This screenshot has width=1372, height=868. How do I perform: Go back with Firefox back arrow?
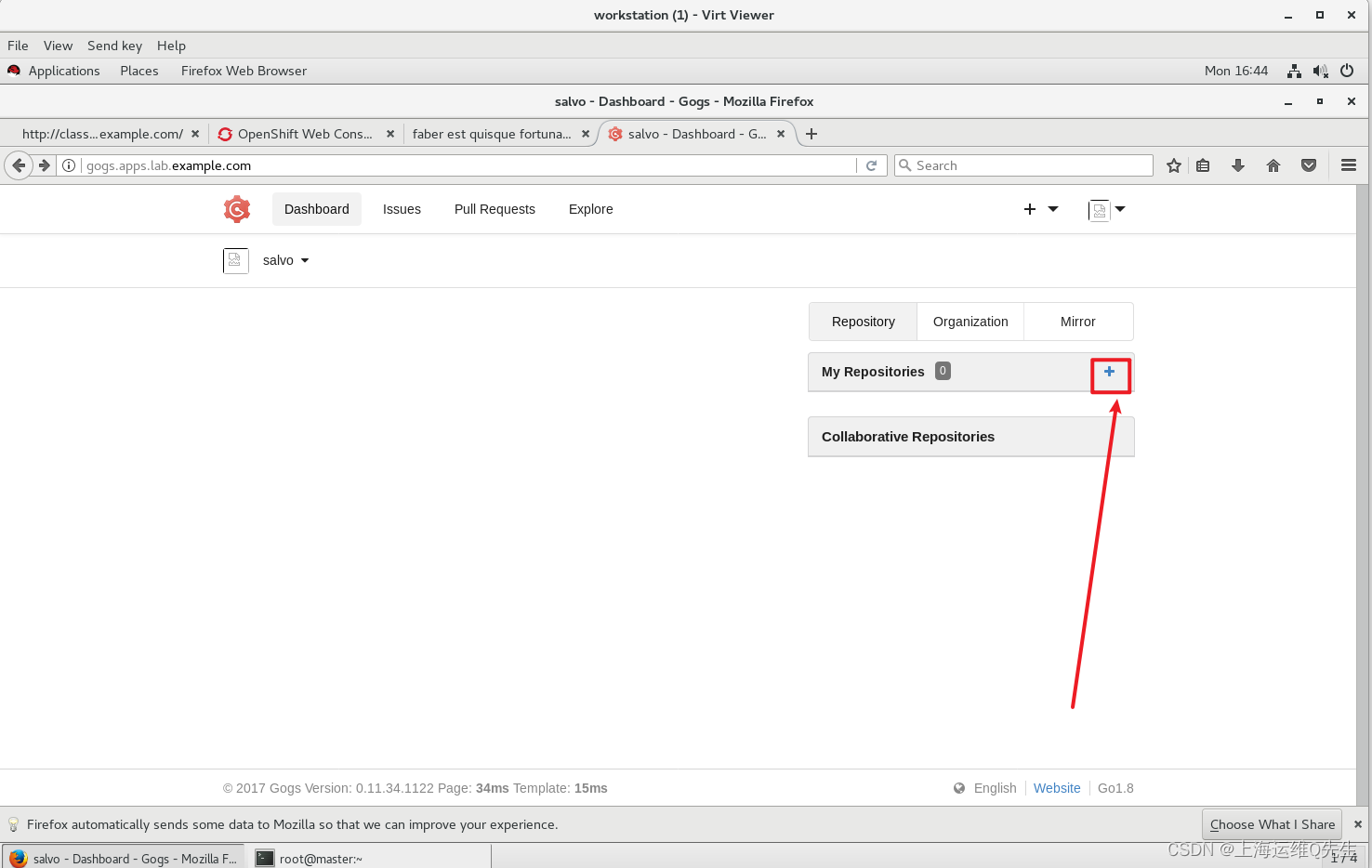[x=19, y=165]
